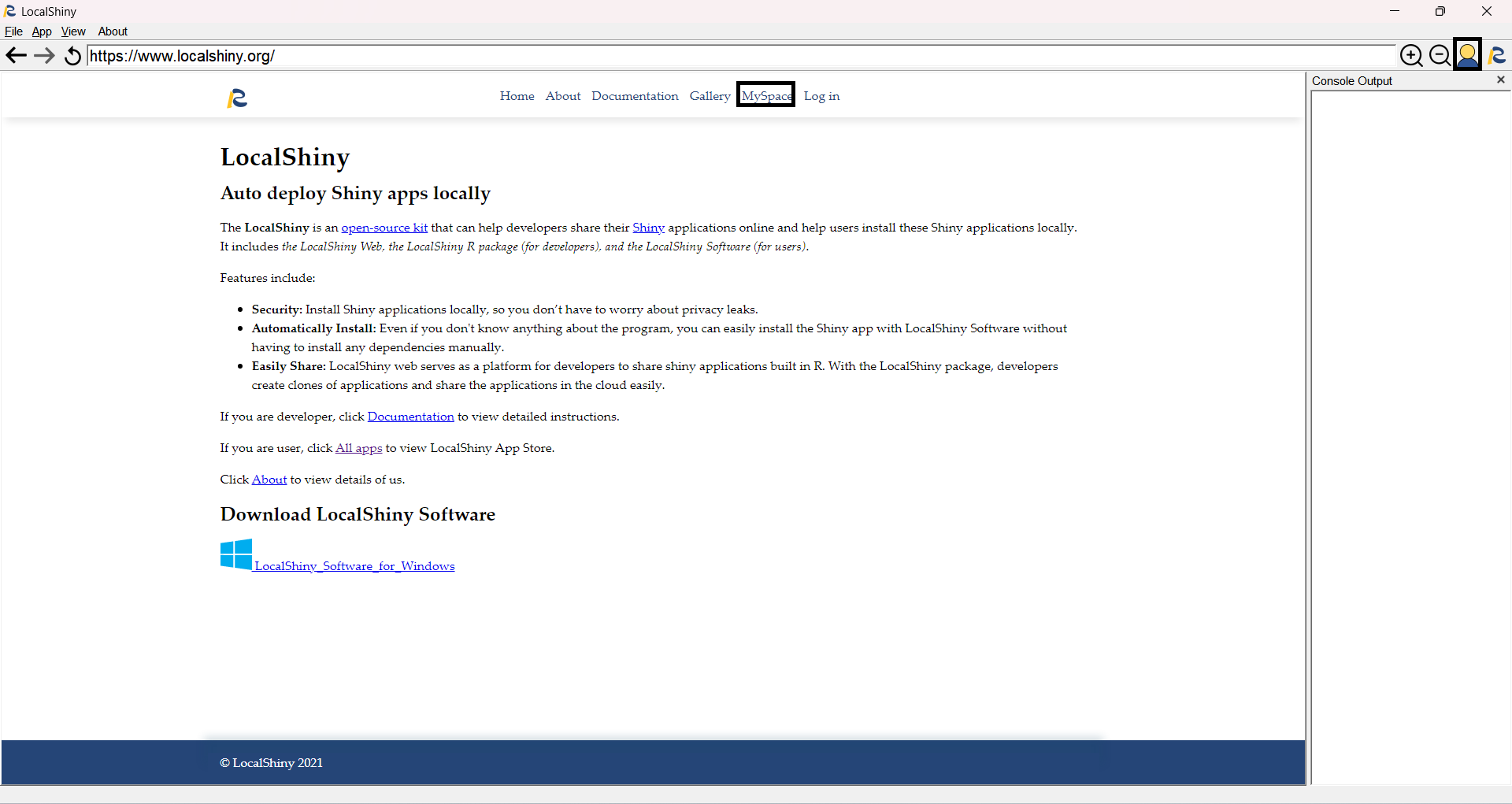Screen dimensions: 1512x804
Task: Open the File menu
Action: (x=13, y=31)
